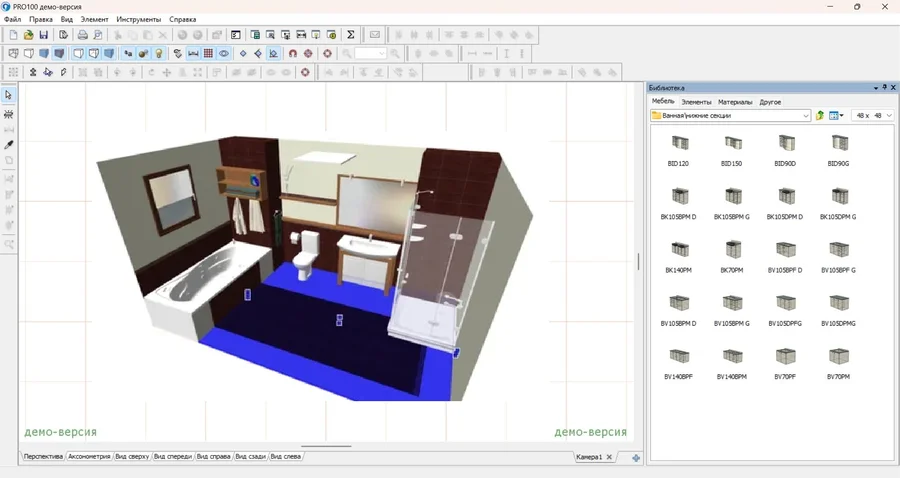Click the Sigma summary icon
Image resolution: width=900 pixels, height=478 pixels.
coord(351,35)
